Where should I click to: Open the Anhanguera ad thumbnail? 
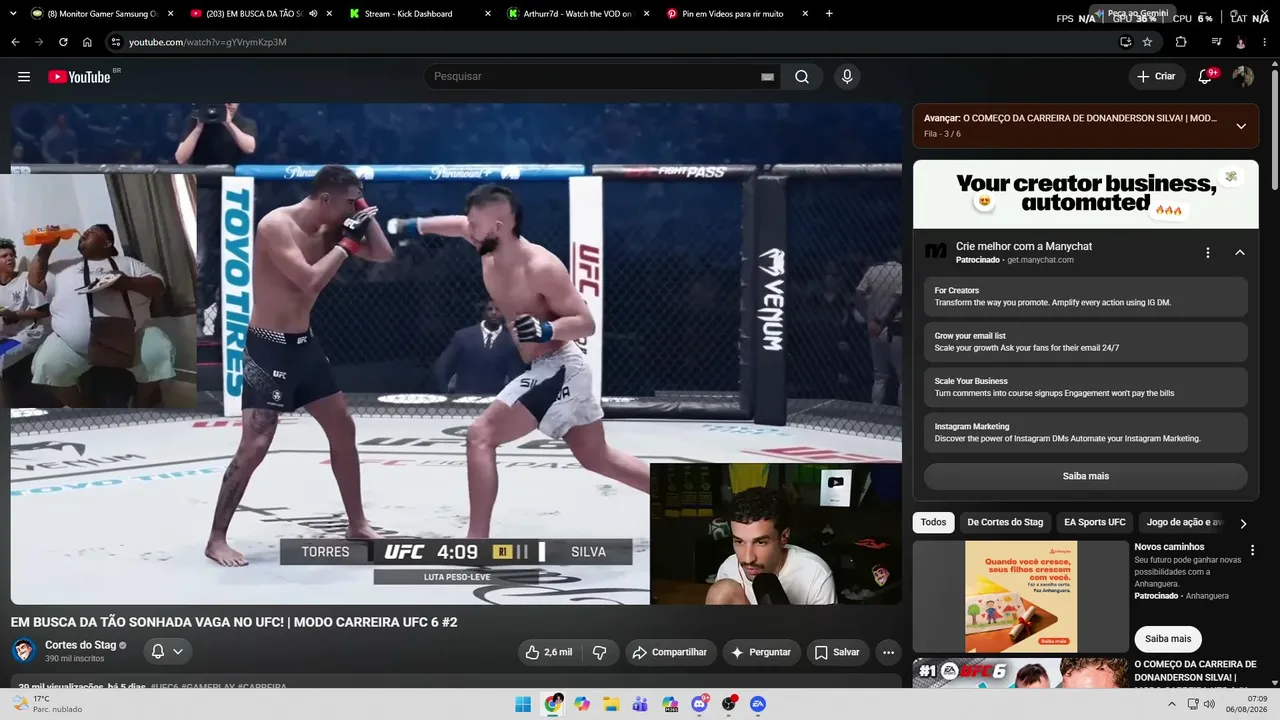[x=1021, y=597]
